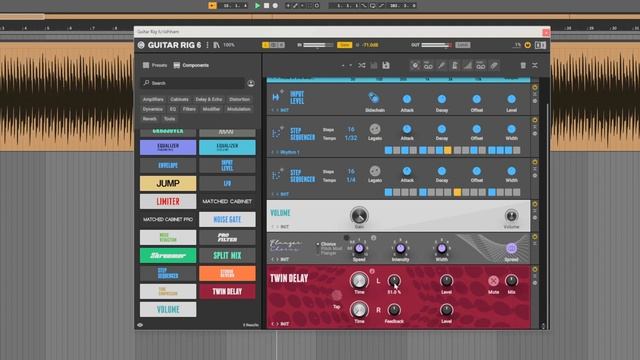Select the LIMITER component

(168, 201)
